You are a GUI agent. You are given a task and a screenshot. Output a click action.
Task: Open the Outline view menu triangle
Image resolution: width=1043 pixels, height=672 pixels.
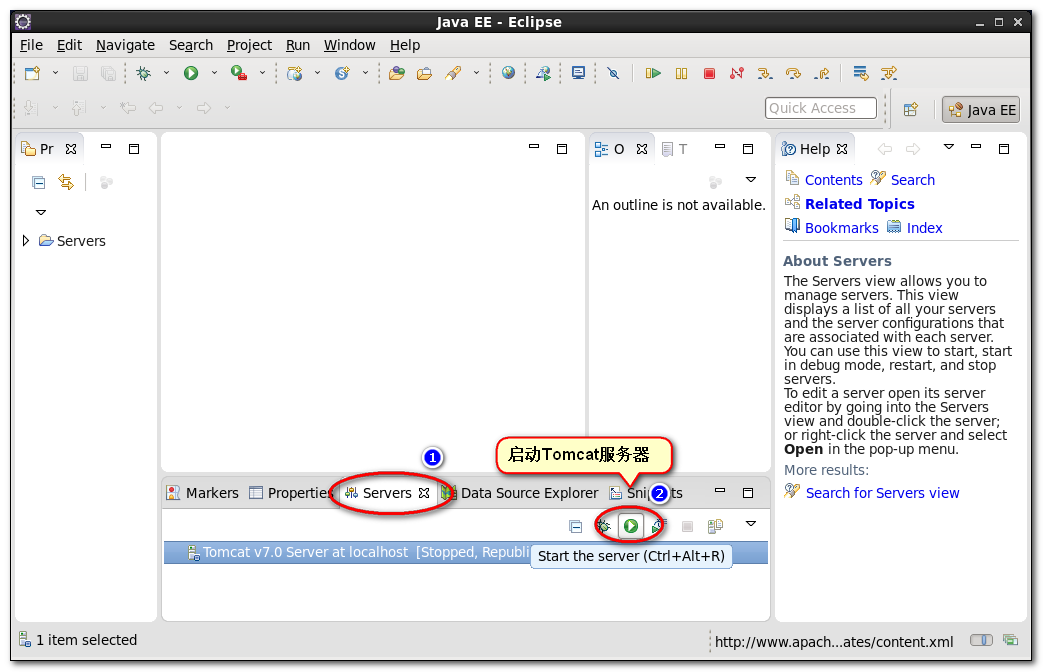click(x=751, y=180)
